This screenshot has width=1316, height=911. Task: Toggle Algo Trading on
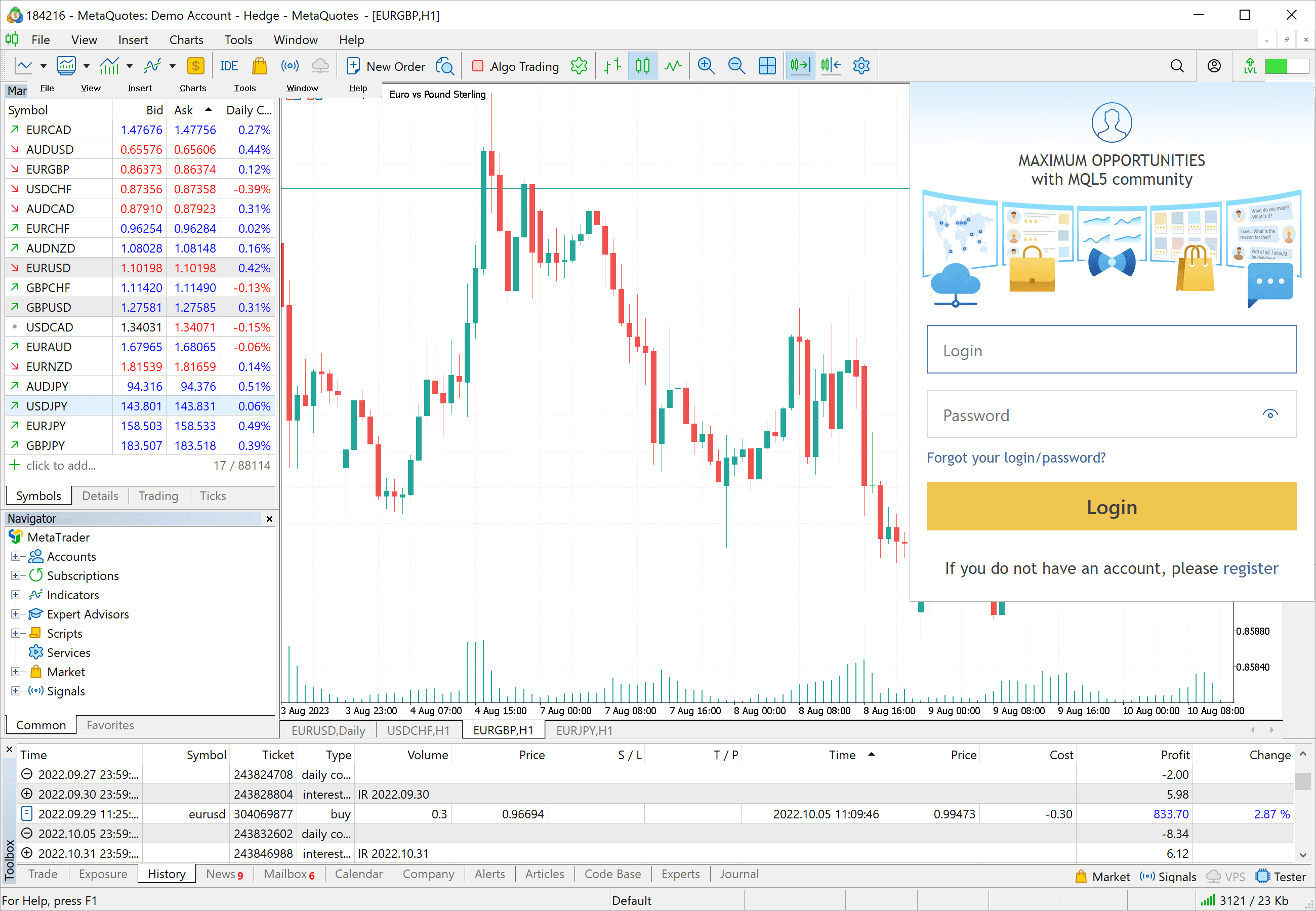point(515,66)
